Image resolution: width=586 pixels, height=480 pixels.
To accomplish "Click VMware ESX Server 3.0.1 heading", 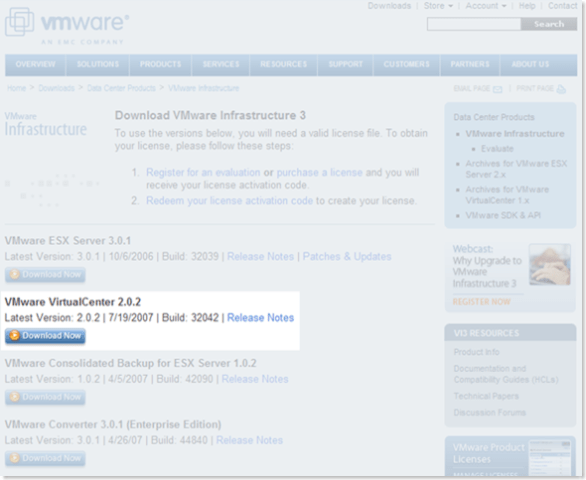I will [68, 241].
